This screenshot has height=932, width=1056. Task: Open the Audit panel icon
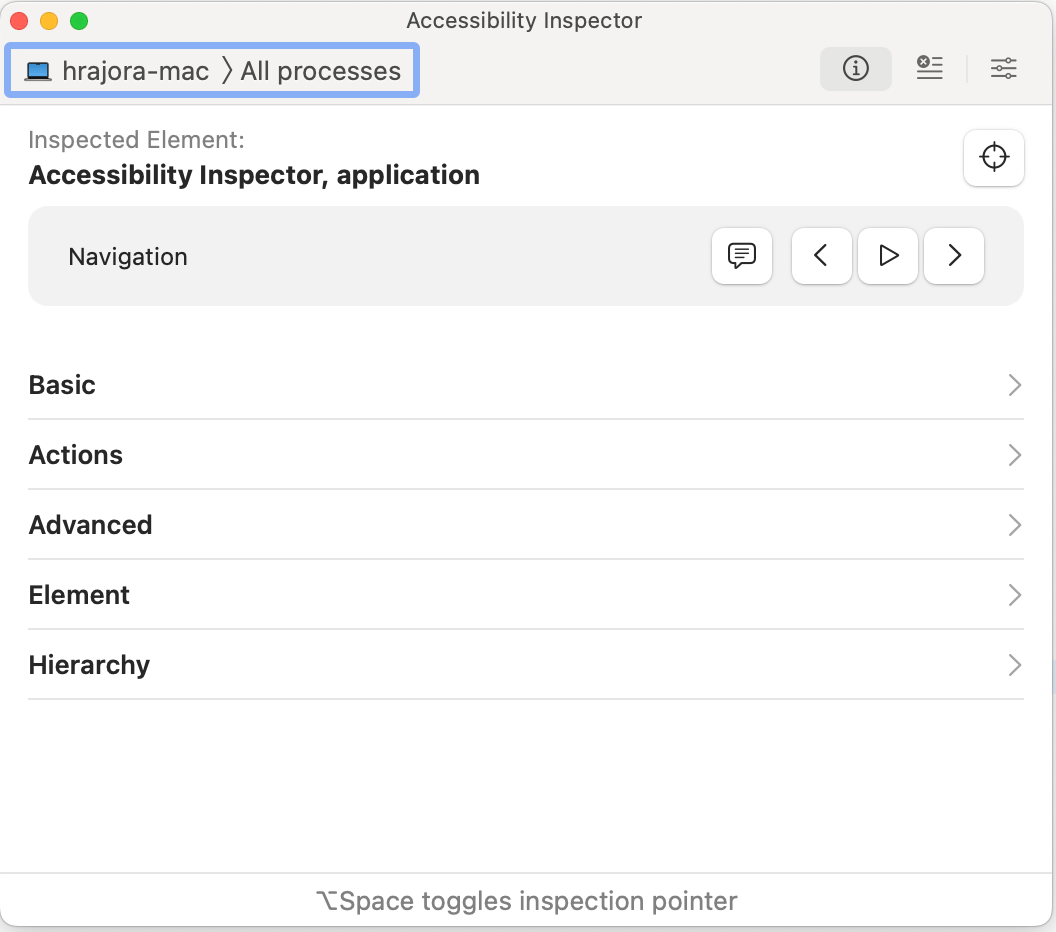[929, 69]
